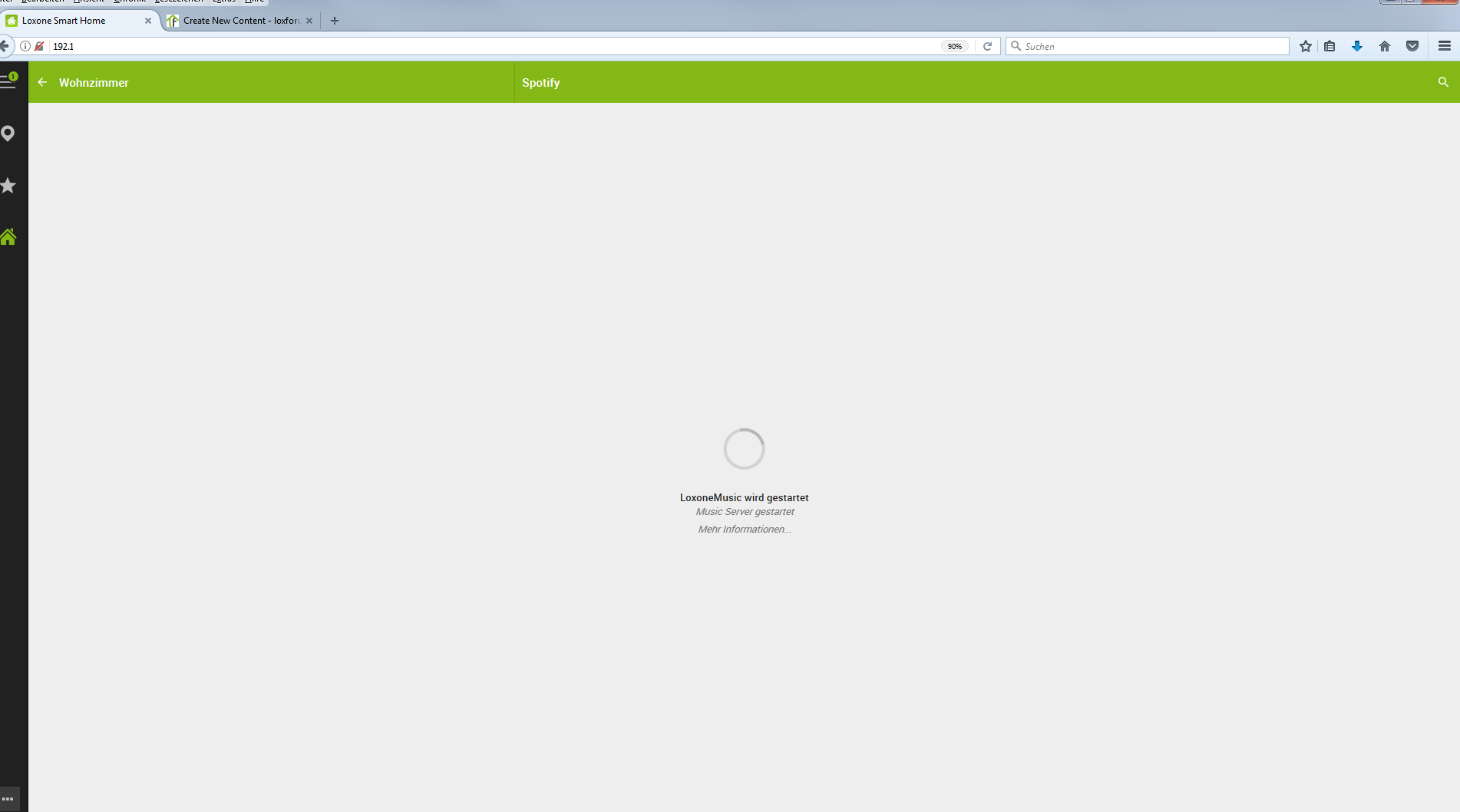Go to the Firefox home page icon
Viewport: 1460px width, 812px height.
click(1385, 46)
